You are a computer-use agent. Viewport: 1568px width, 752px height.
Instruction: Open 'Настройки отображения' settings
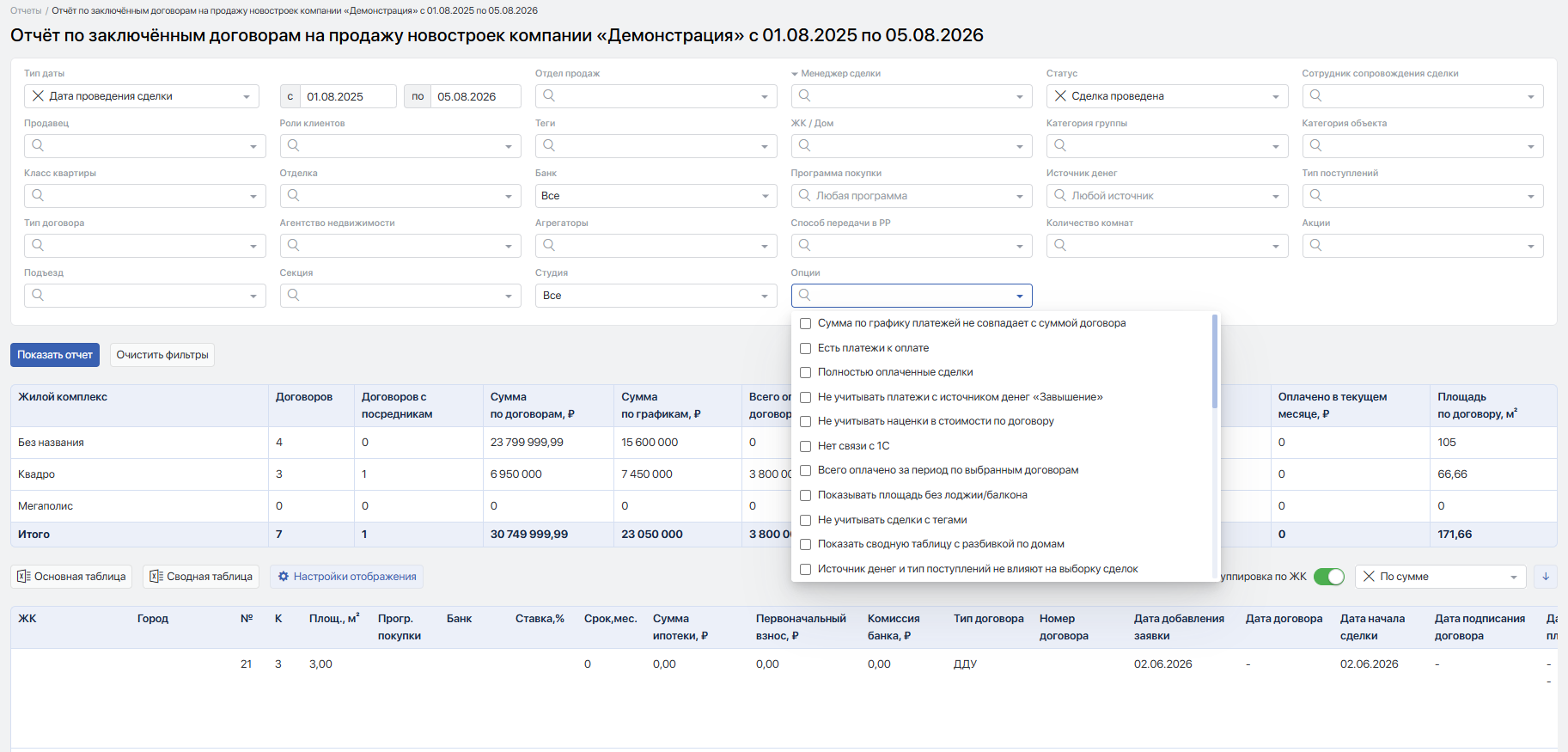point(347,577)
